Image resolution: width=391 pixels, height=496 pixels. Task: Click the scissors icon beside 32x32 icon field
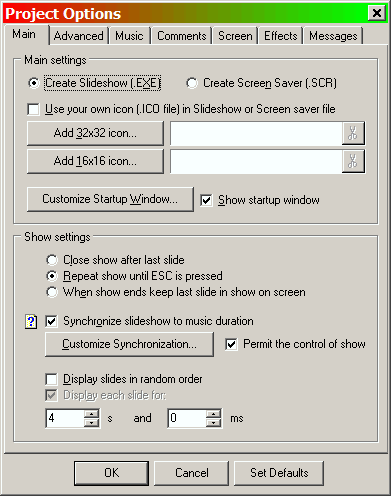click(353, 133)
